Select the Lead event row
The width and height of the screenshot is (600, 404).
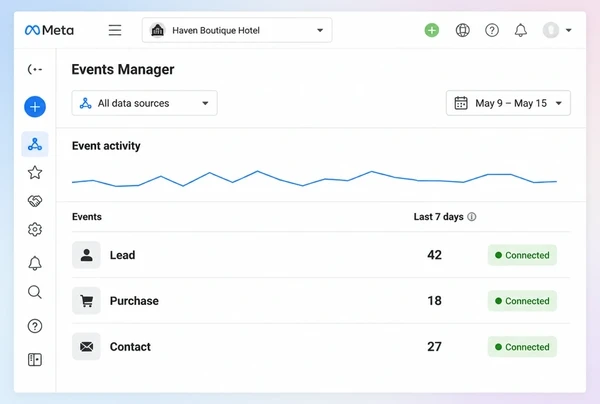pyautogui.click(x=321, y=255)
